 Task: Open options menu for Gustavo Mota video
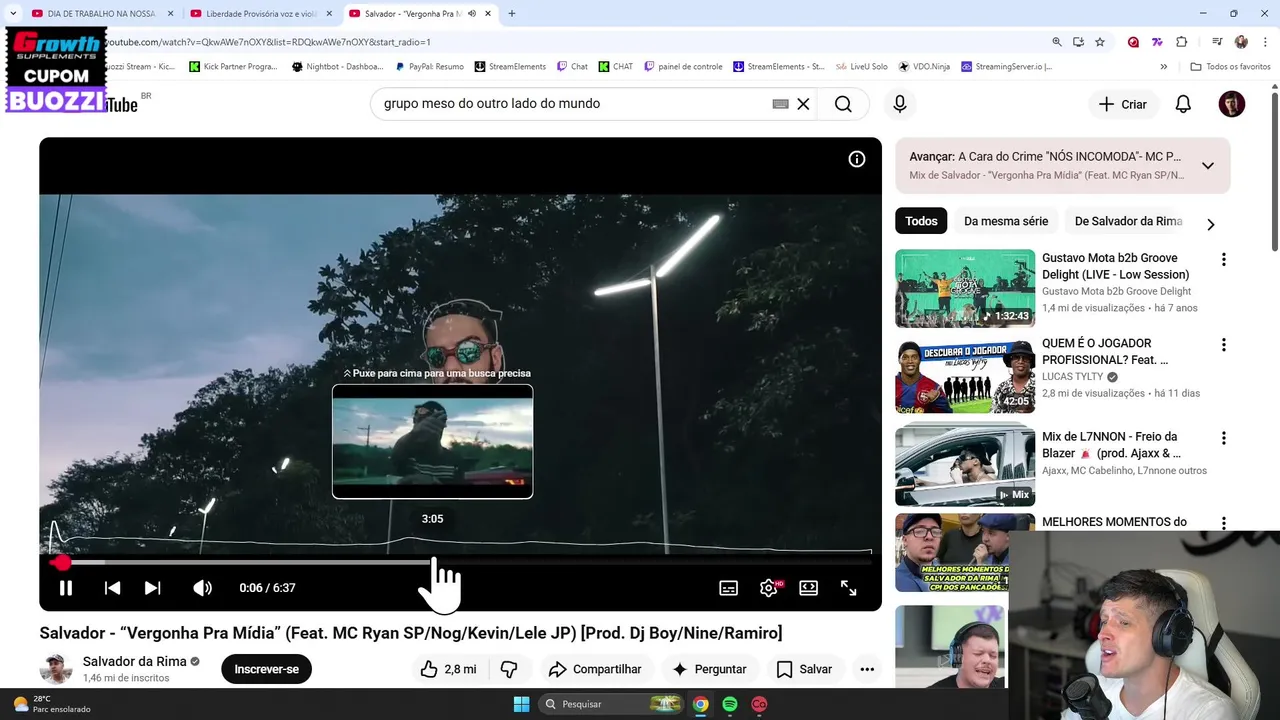click(x=1223, y=260)
